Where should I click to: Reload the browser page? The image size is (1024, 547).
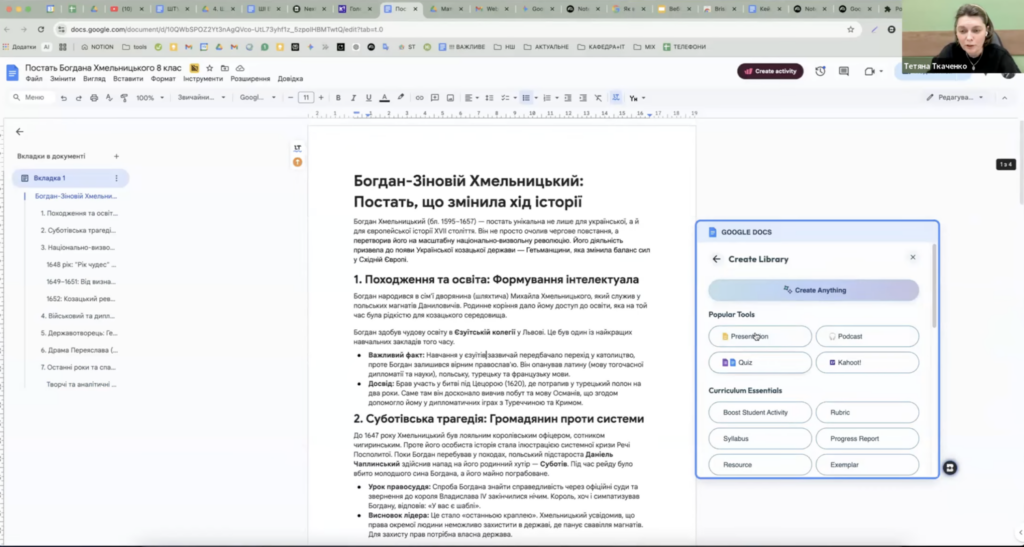[x=40, y=29]
